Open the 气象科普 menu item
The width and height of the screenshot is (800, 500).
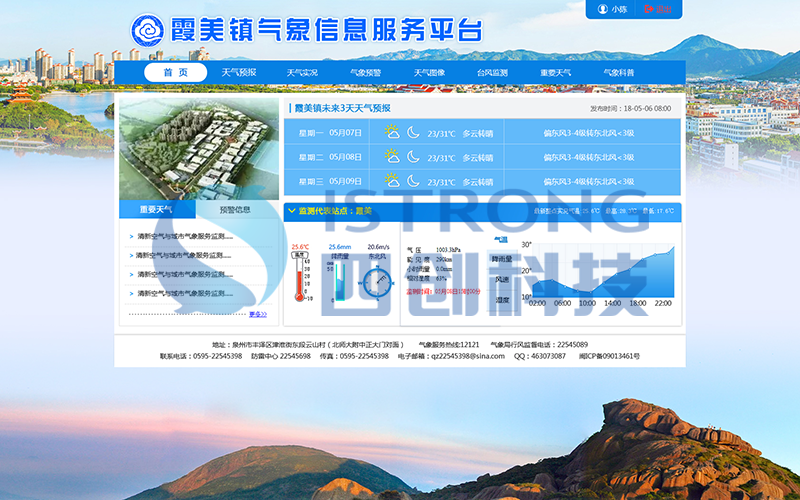(619, 73)
